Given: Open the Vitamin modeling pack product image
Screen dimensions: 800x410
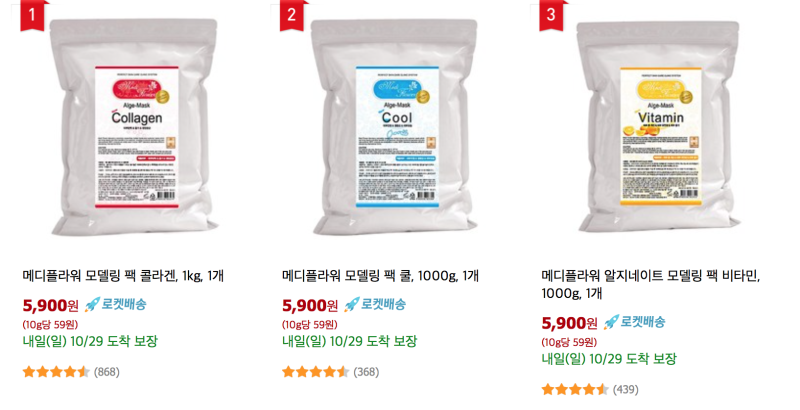Looking at the screenshot, I should pyautogui.click(x=659, y=127).
